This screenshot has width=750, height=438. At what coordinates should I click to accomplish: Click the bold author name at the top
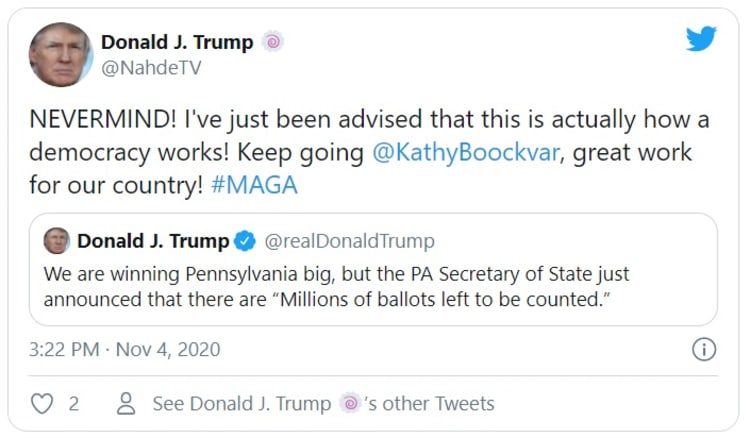(176, 42)
